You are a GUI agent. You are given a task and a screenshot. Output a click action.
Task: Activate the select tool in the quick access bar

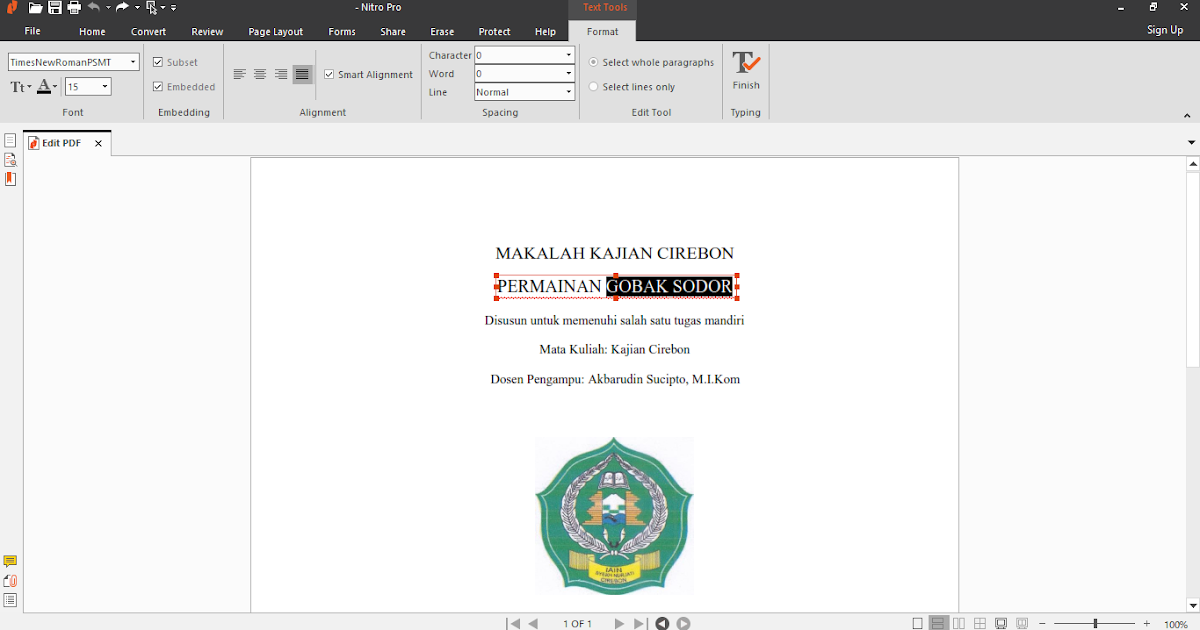(x=151, y=8)
